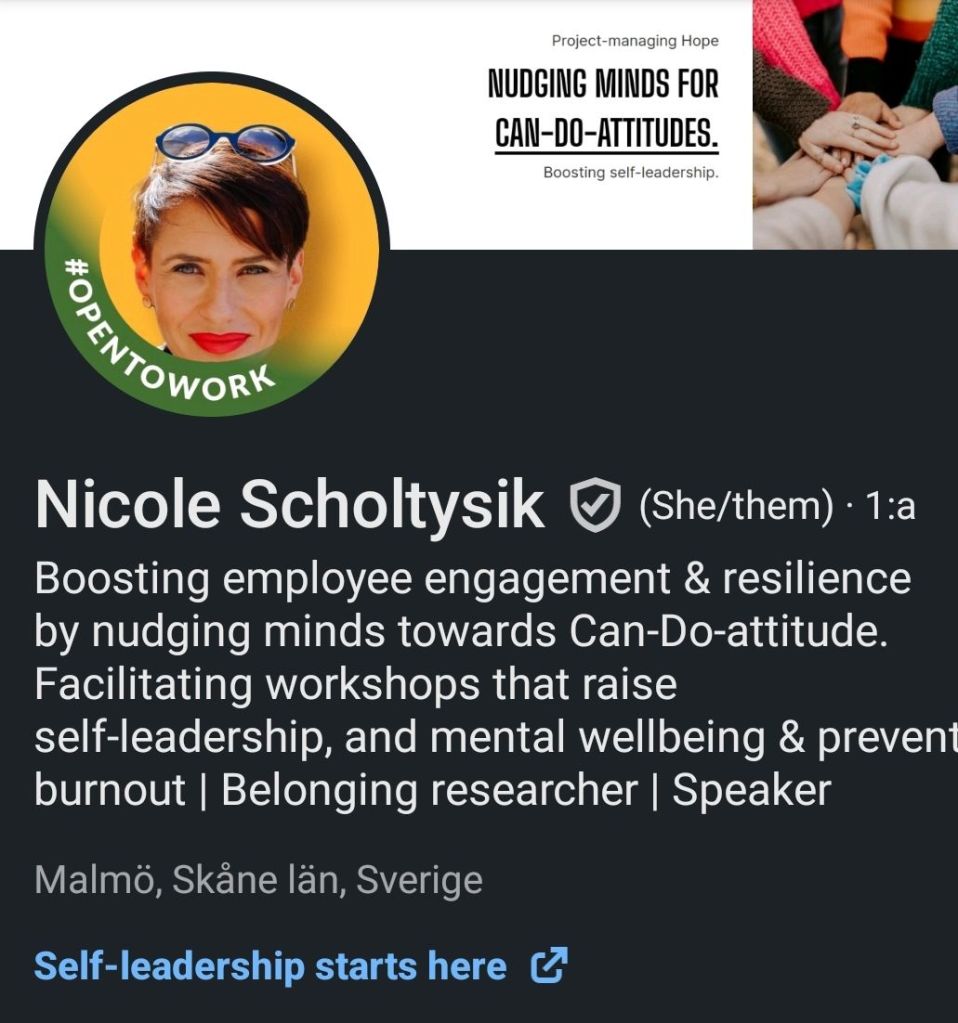This screenshot has height=1023, width=958.
Task: Open the stacked hands banner photo
Action: pyautogui.click(x=855, y=124)
